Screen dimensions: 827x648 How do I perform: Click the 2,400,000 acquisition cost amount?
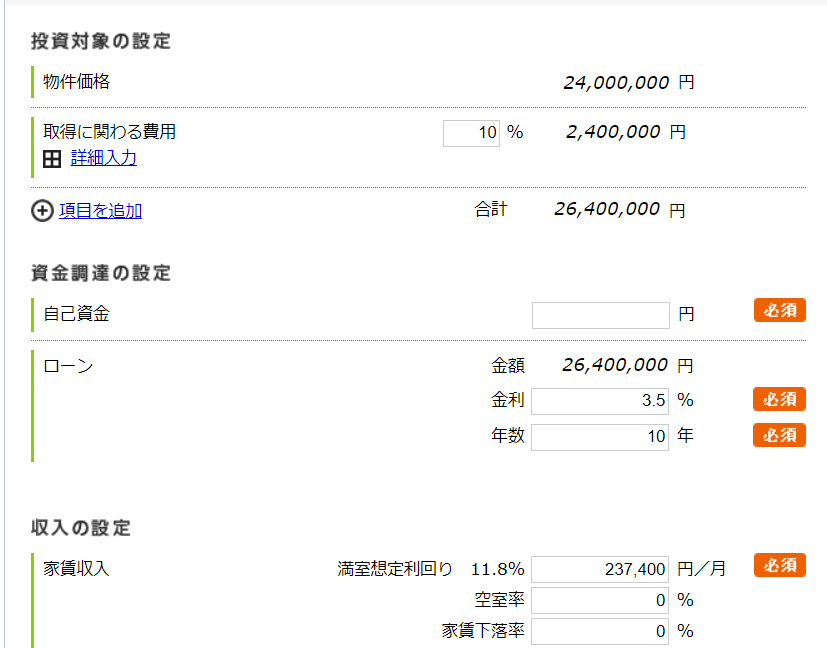pos(612,132)
